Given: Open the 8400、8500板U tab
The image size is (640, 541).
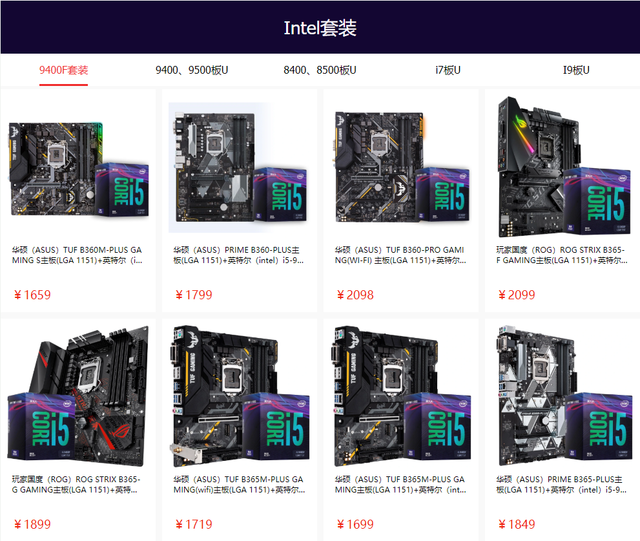Looking at the screenshot, I should tap(320, 70).
